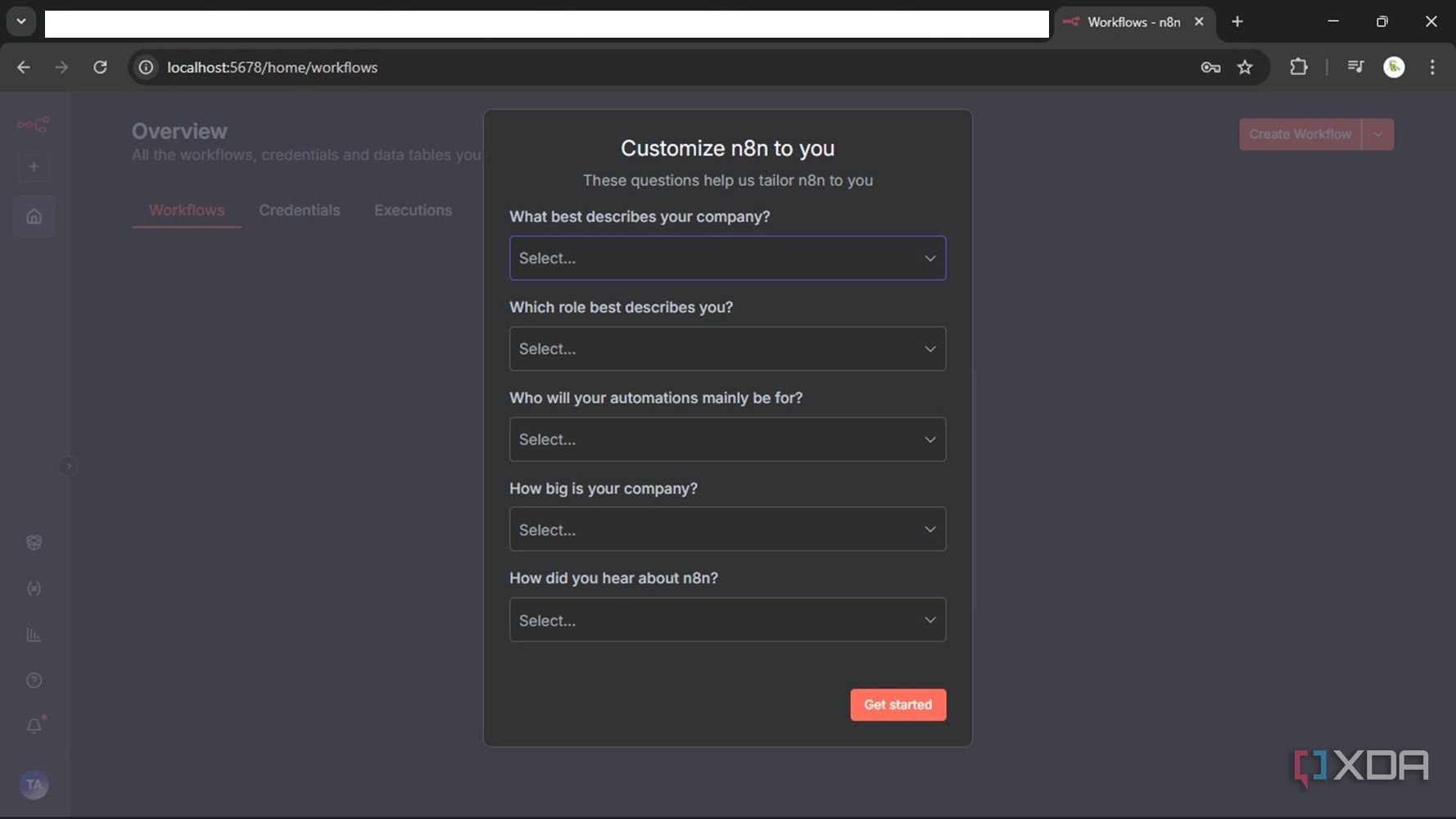Image resolution: width=1456 pixels, height=819 pixels.
Task: Click the n8n logo in the sidebar
Action: point(34,124)
